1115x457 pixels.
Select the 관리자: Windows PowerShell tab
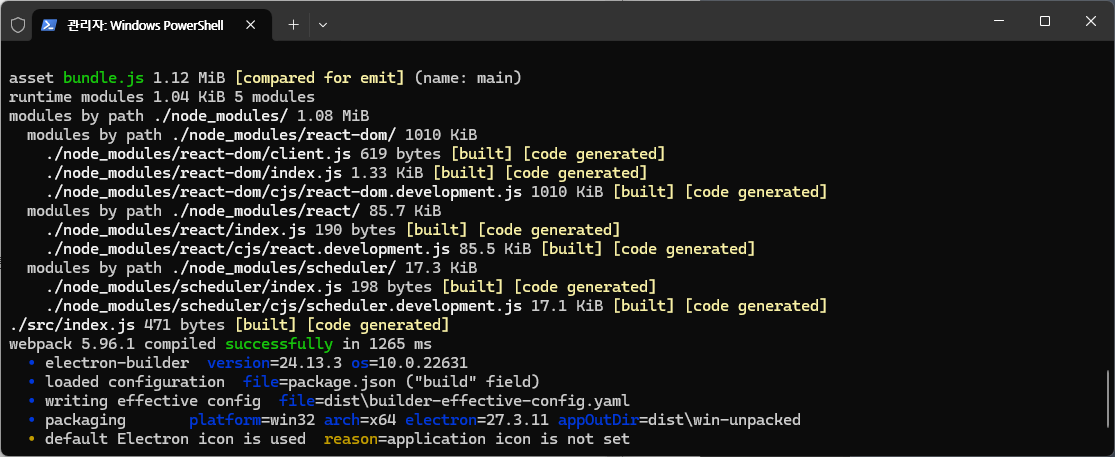click(152, 25)
